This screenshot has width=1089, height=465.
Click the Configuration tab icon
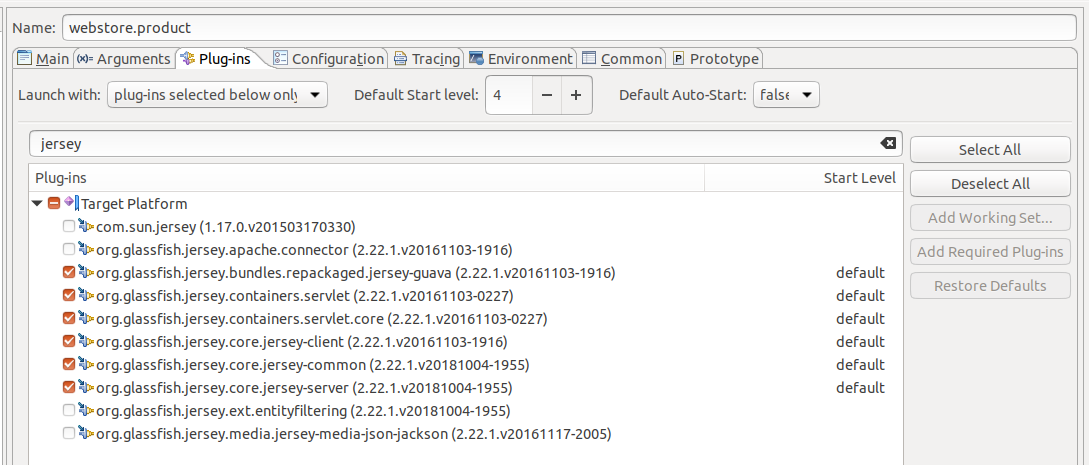click(281, 59)
